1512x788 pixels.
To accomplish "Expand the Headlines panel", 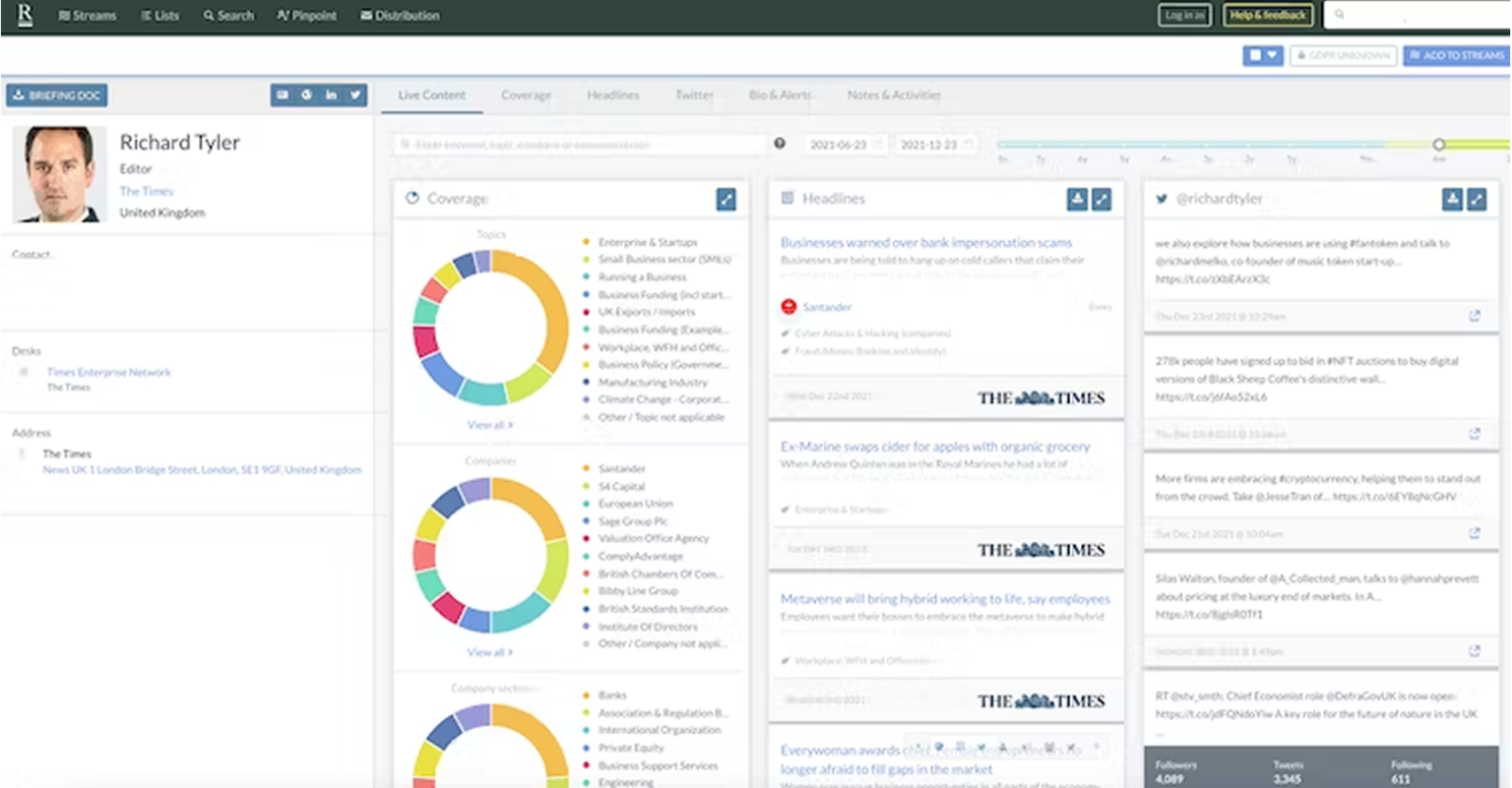I will [1102, 200].
